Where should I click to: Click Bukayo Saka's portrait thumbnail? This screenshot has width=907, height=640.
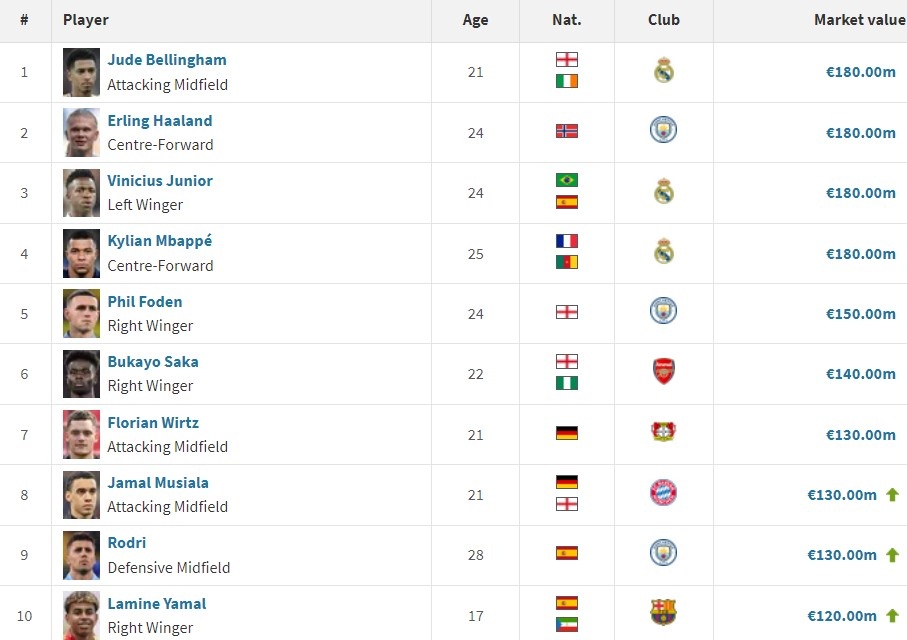[x=82, y=374]
